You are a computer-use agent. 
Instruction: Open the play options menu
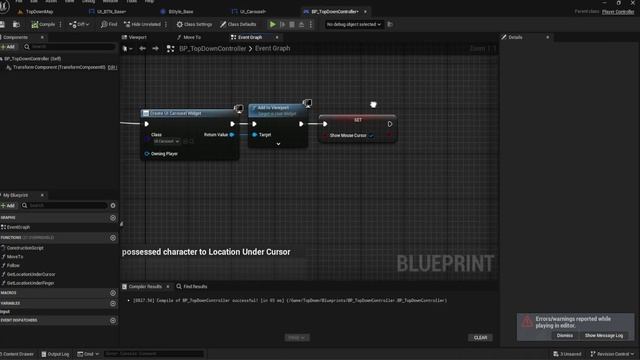click(311, 24)
